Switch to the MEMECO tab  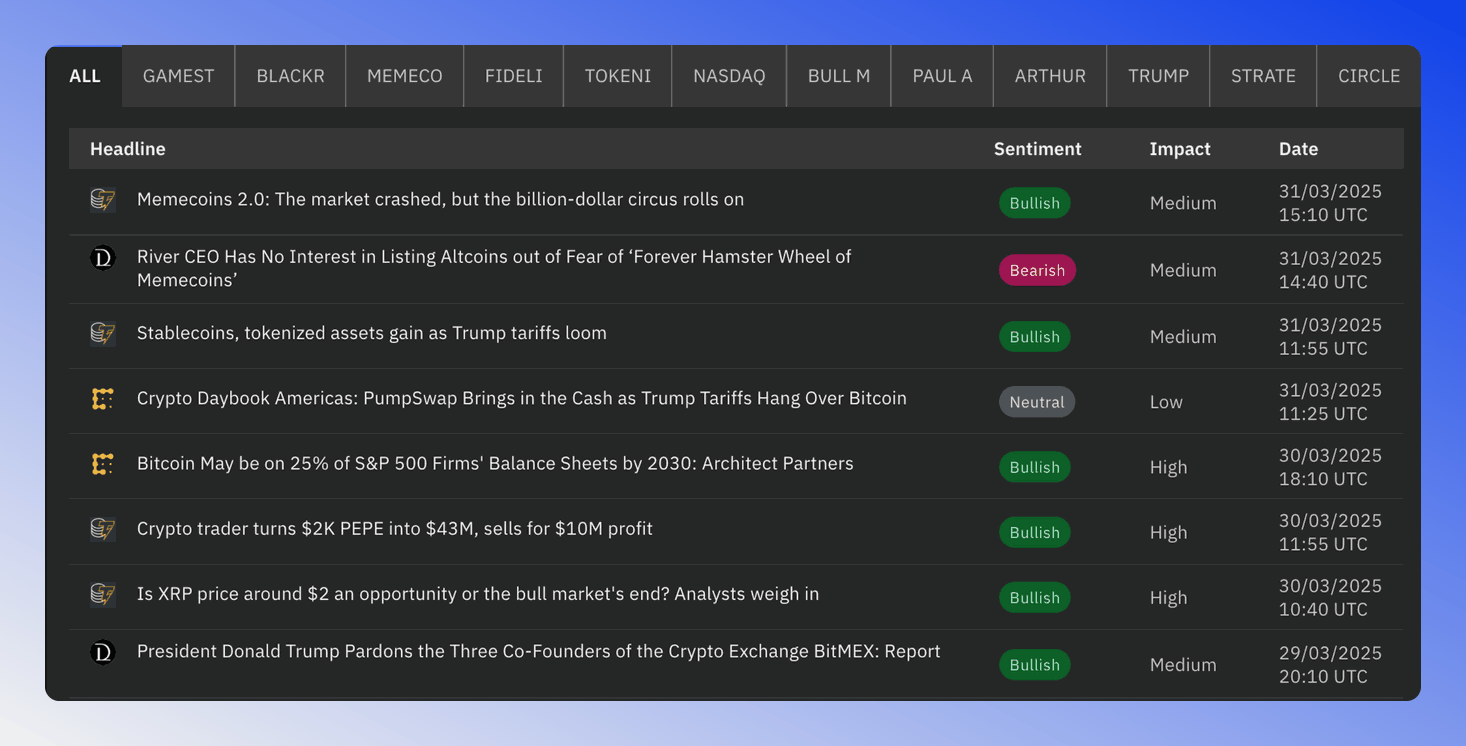pyautogui.click(x=404, y=76)
